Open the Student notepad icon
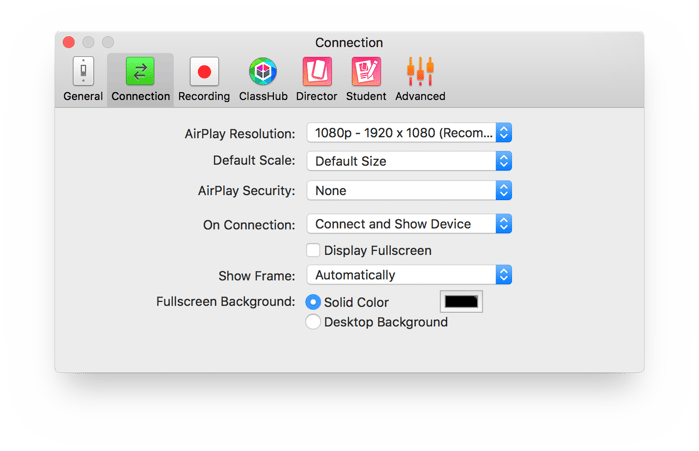This screenshot has height=451, width=699. 366,71
